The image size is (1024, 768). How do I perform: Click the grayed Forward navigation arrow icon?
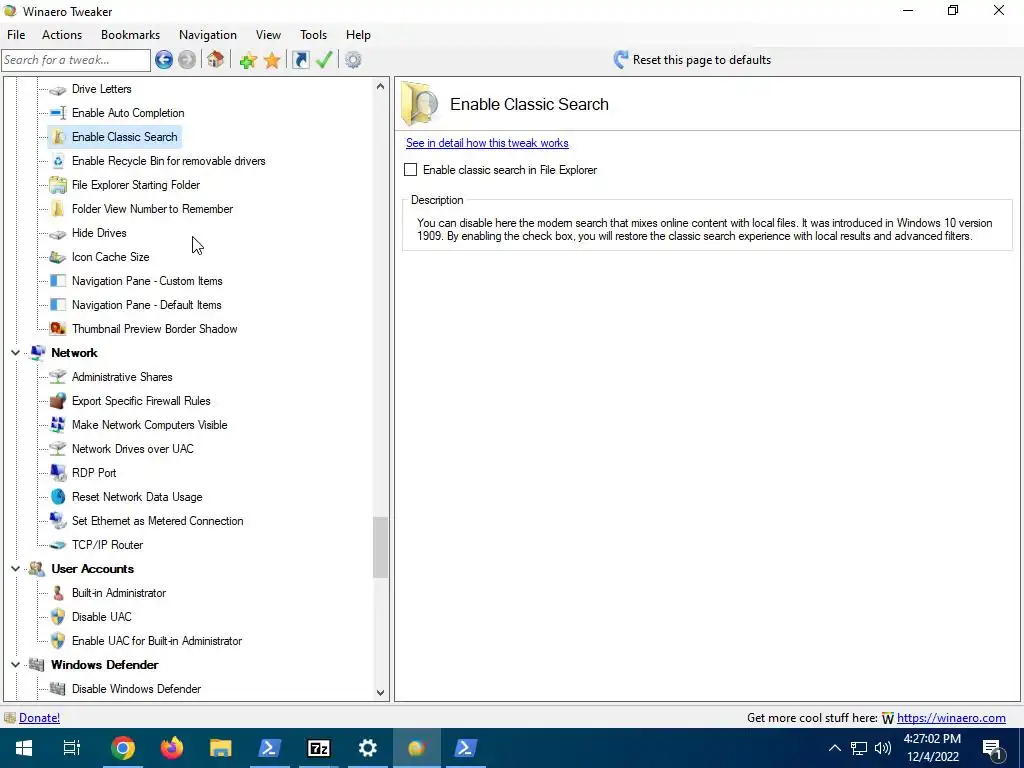click(187, 60)
